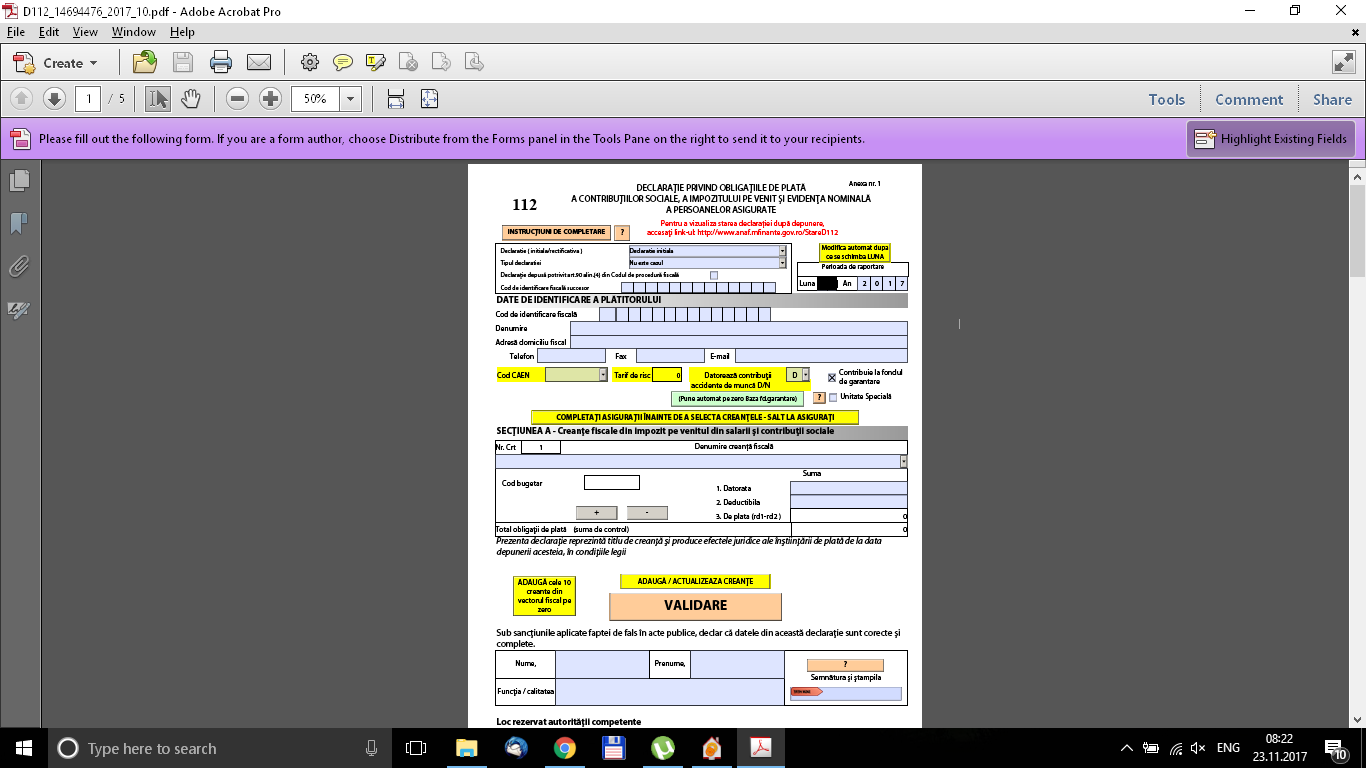Open Page Thumbnails side panel
Image resolution: width=1366 pixels, height=768 pixels.
19,180
